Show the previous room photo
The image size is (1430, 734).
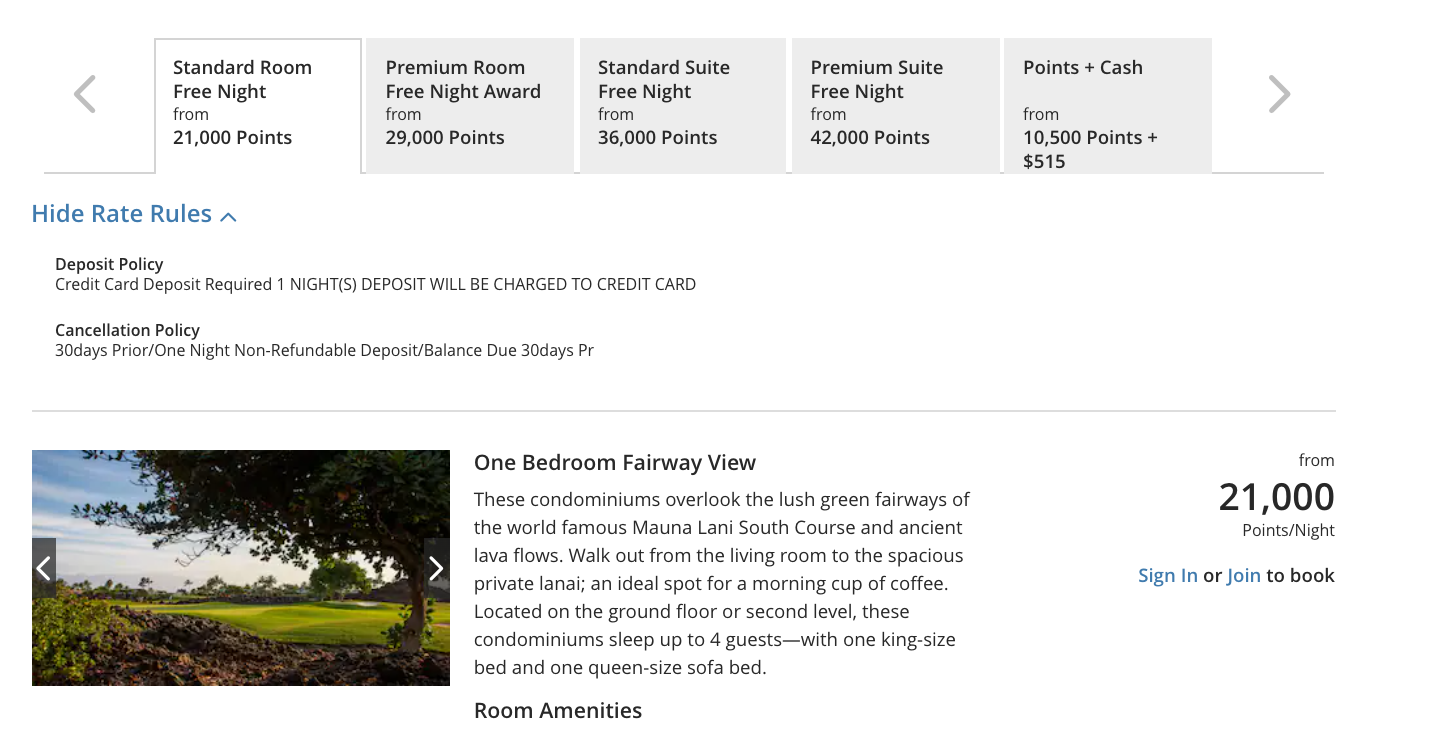(44, 568)
